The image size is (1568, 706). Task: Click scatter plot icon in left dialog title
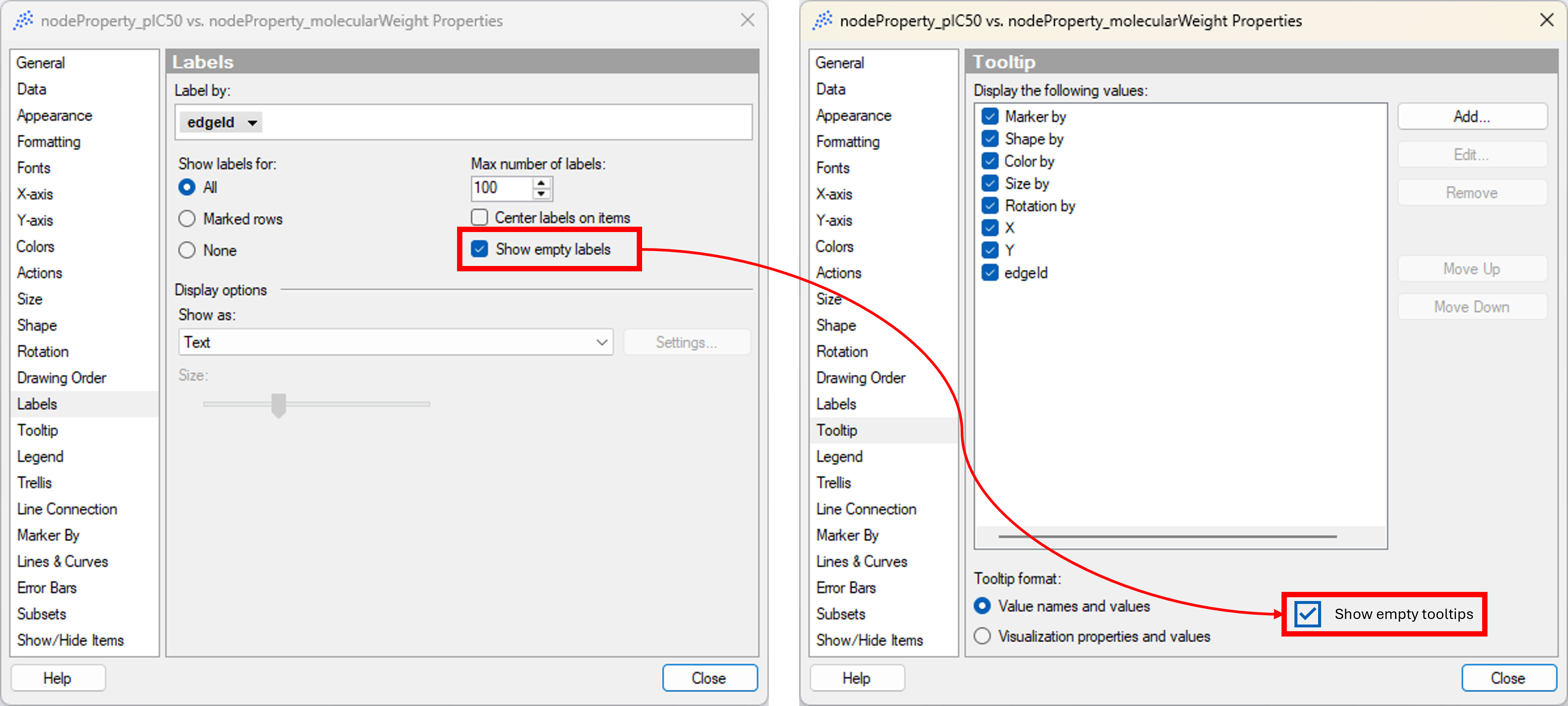23,20
